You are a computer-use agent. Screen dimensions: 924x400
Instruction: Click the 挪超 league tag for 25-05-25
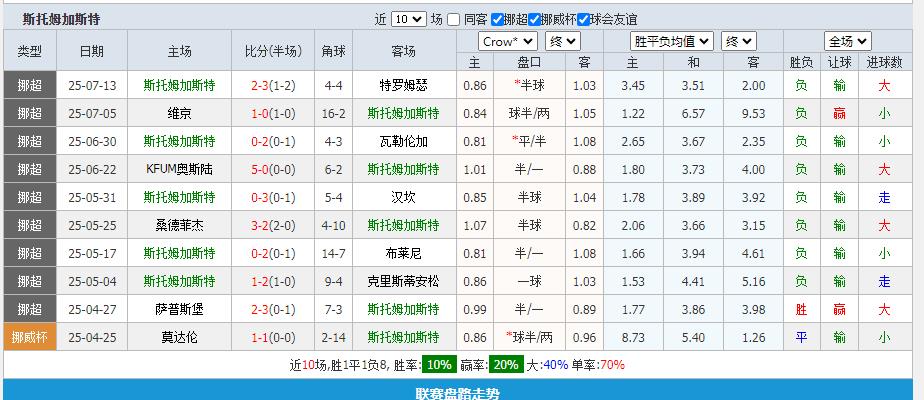[30, 225]
